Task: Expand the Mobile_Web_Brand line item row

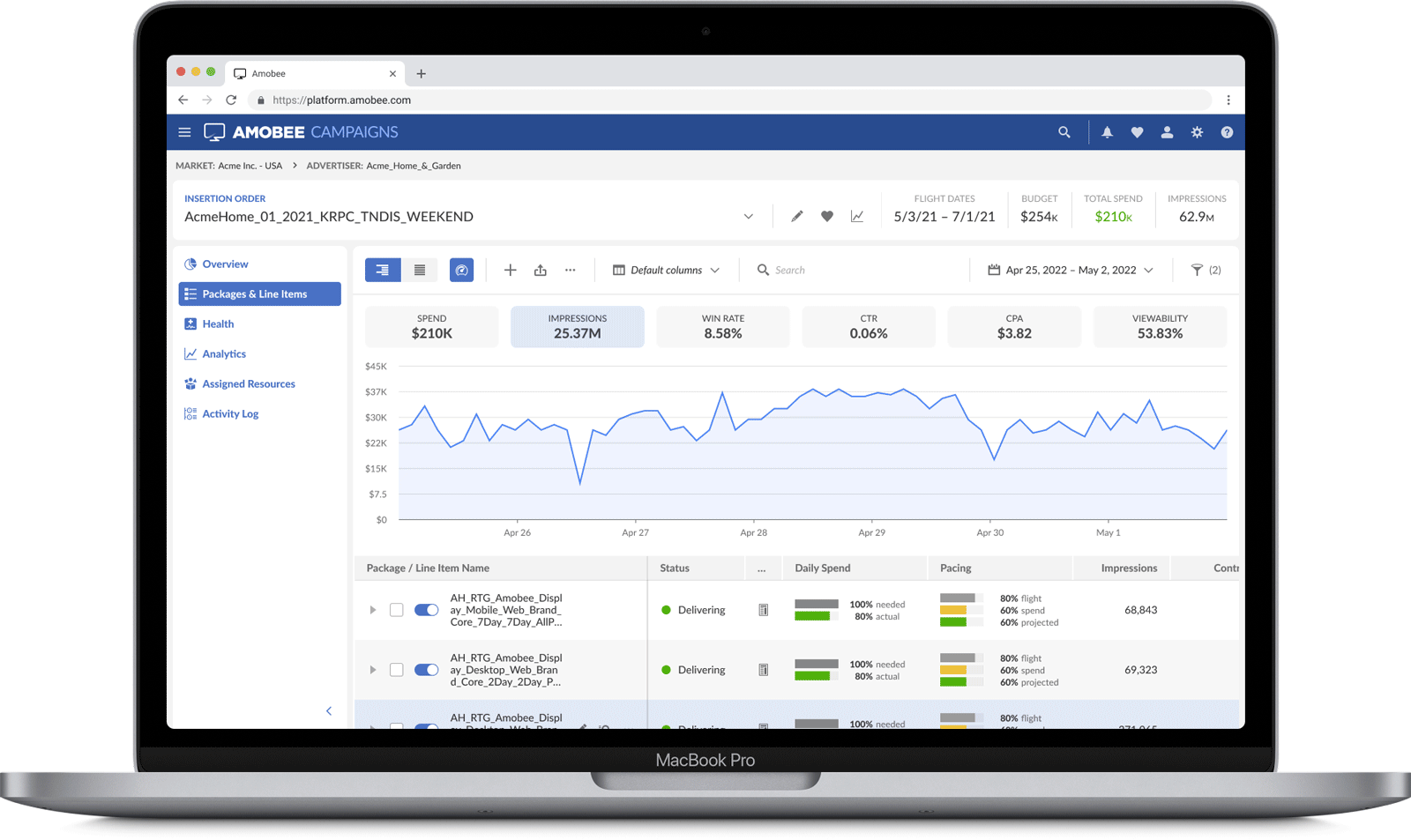Action: (373, 610)
